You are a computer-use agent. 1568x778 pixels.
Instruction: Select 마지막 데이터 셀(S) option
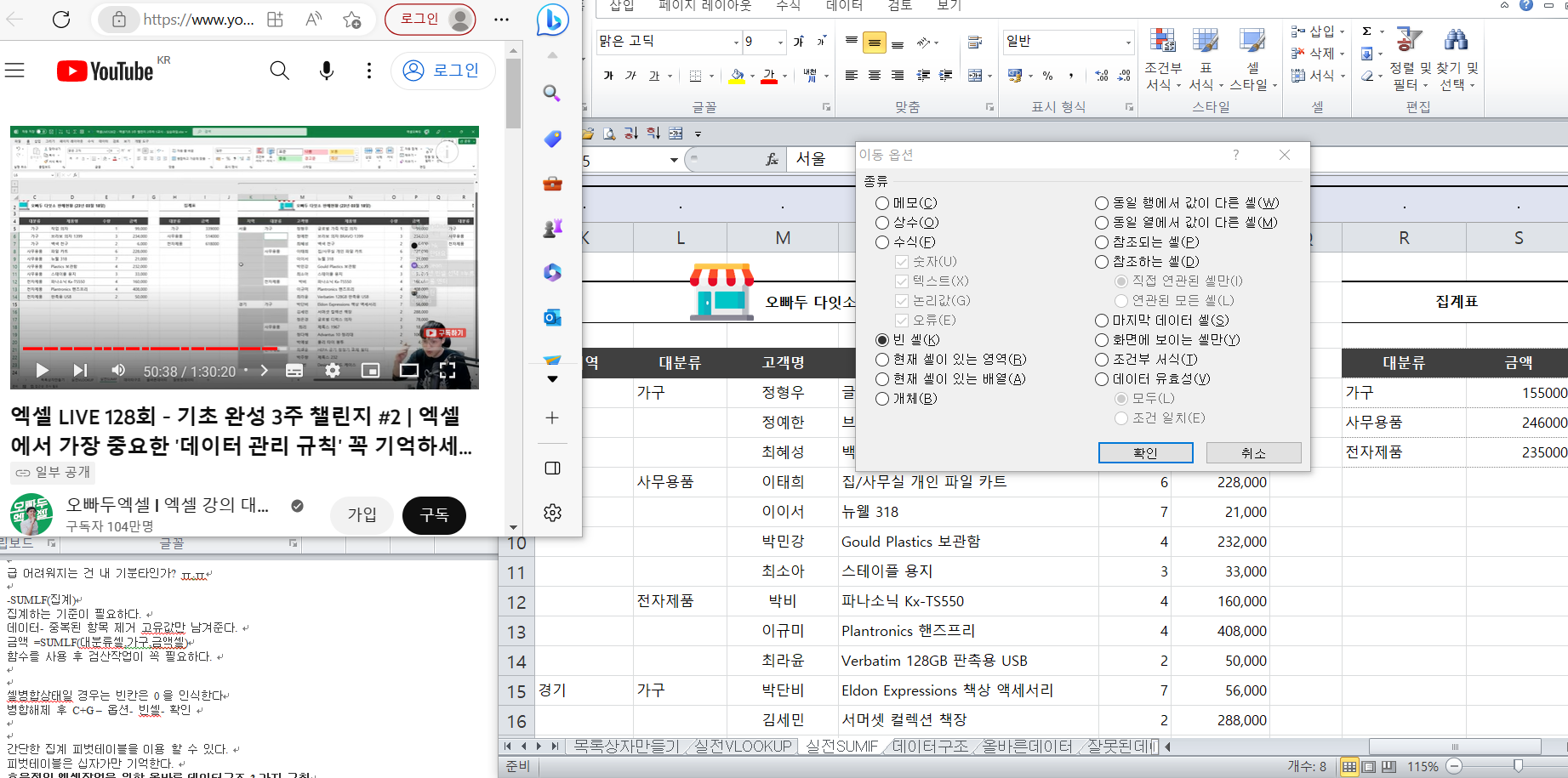tap(1102, 321)
